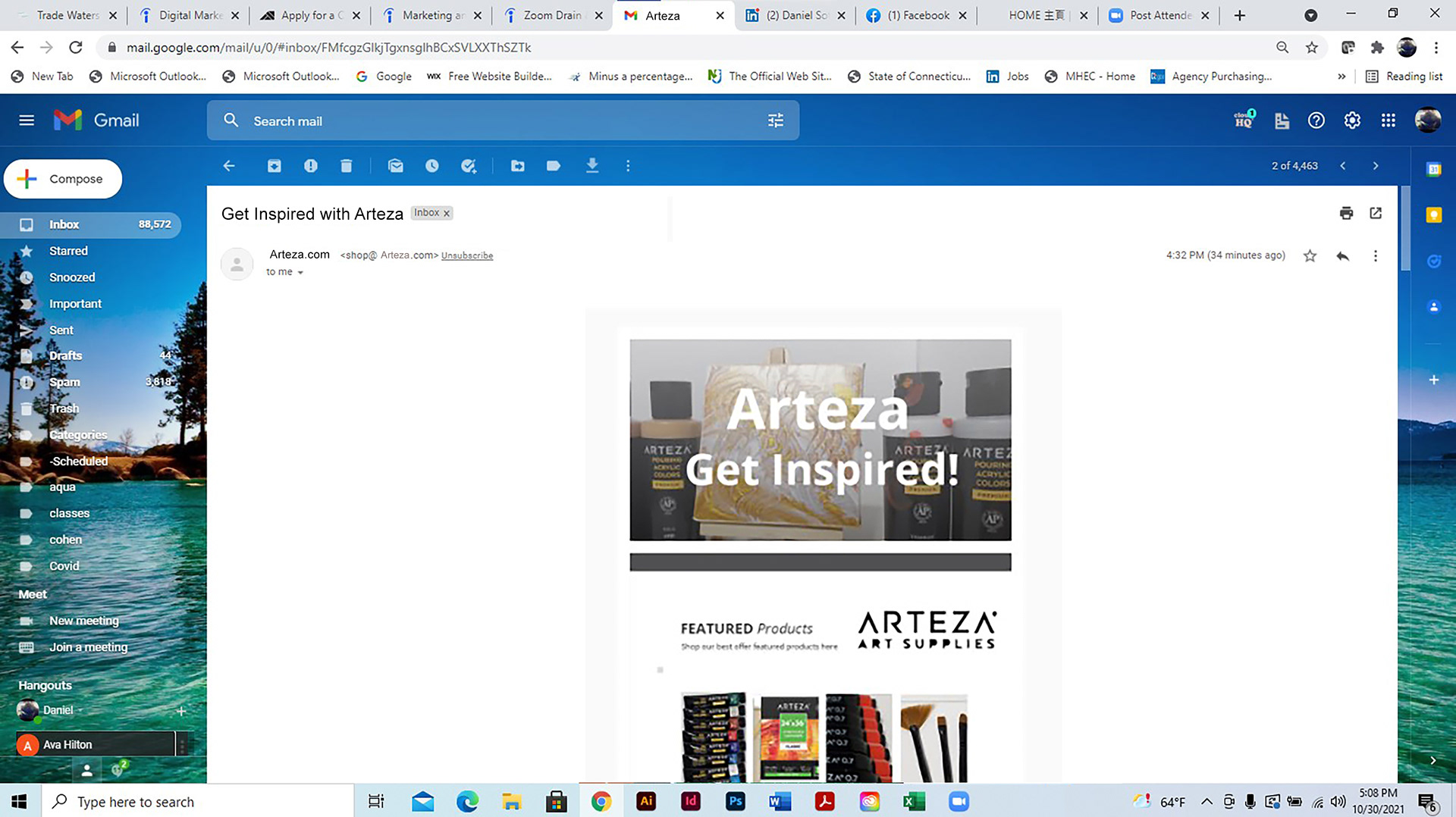
Task: Bookmark this page star
Action: point(1311,47)
